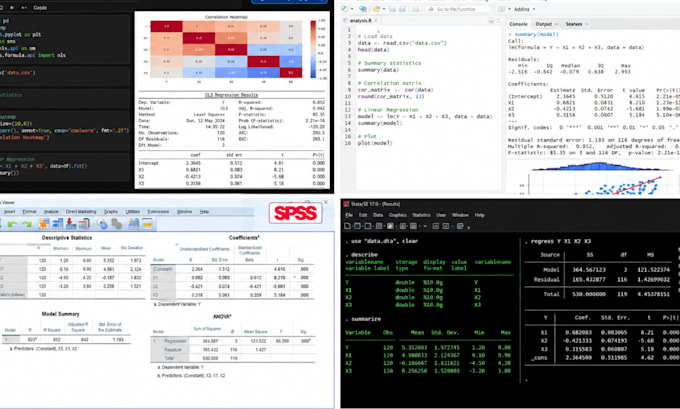The width and height of the screenshot is (680, 409).
Task: Click the 'Model Summary' table title in SPSS
Action: (x=60, y=314)
